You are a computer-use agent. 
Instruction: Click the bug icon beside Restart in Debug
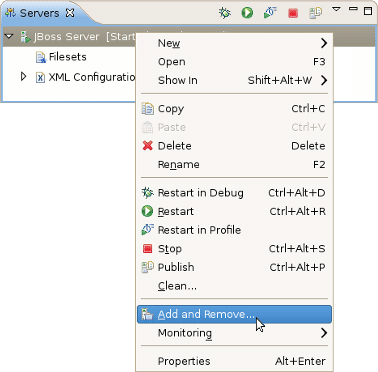pyautogui.click(x=147, y=193)
